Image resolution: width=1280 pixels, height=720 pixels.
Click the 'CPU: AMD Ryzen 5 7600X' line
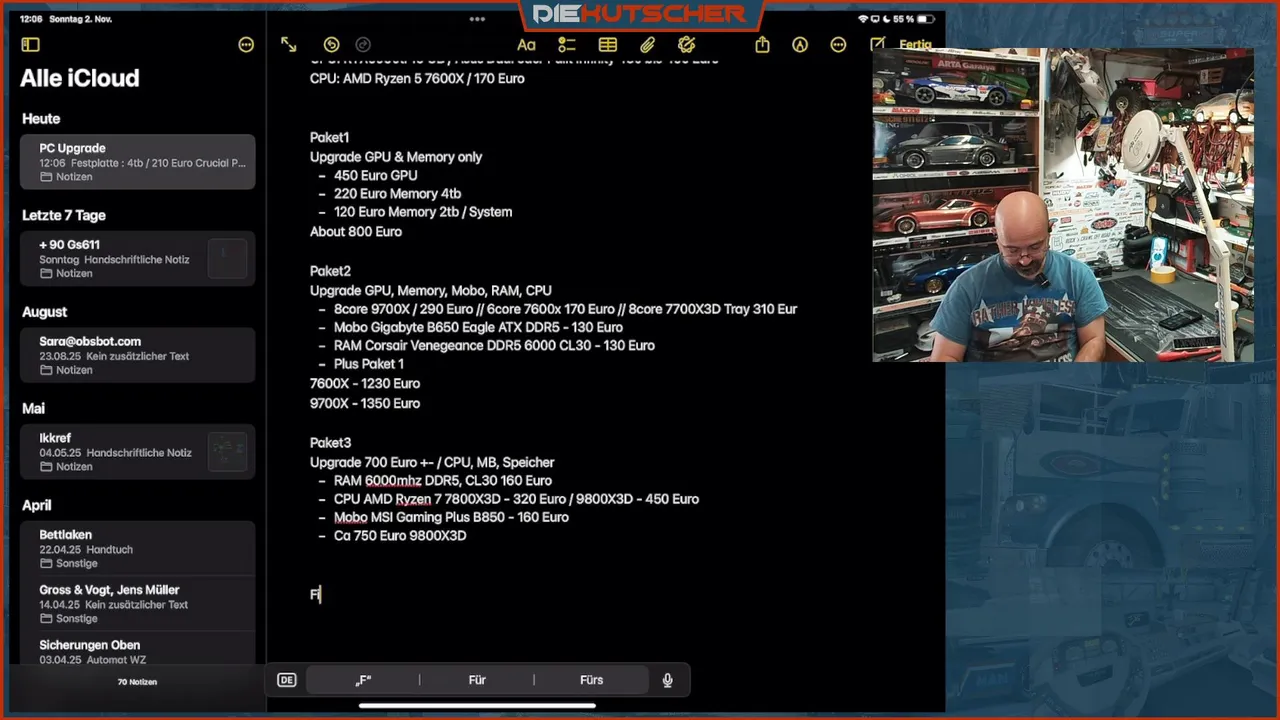417,79
